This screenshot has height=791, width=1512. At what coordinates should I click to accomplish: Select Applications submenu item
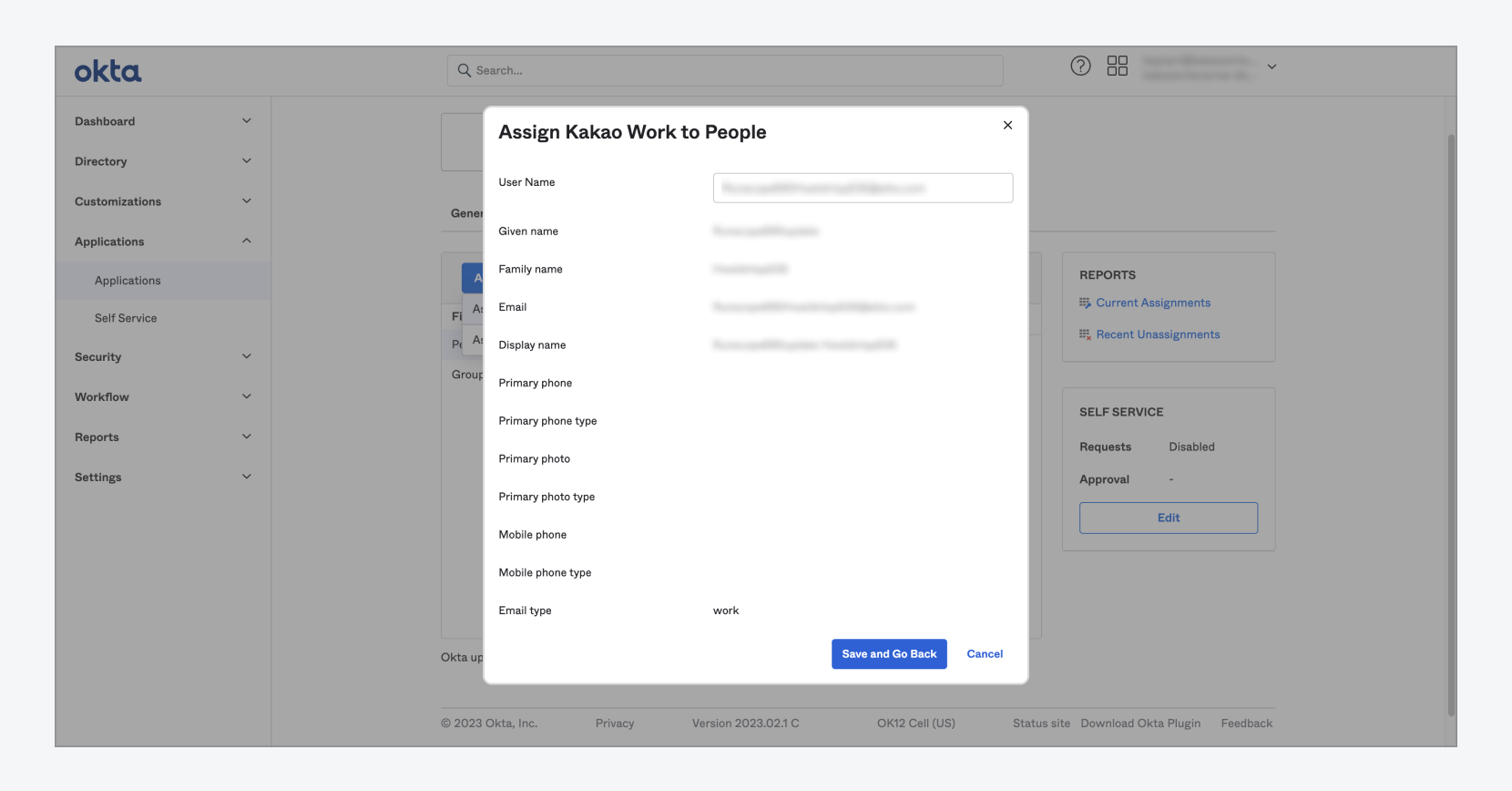pyautogui.click(x=163, y=281)
